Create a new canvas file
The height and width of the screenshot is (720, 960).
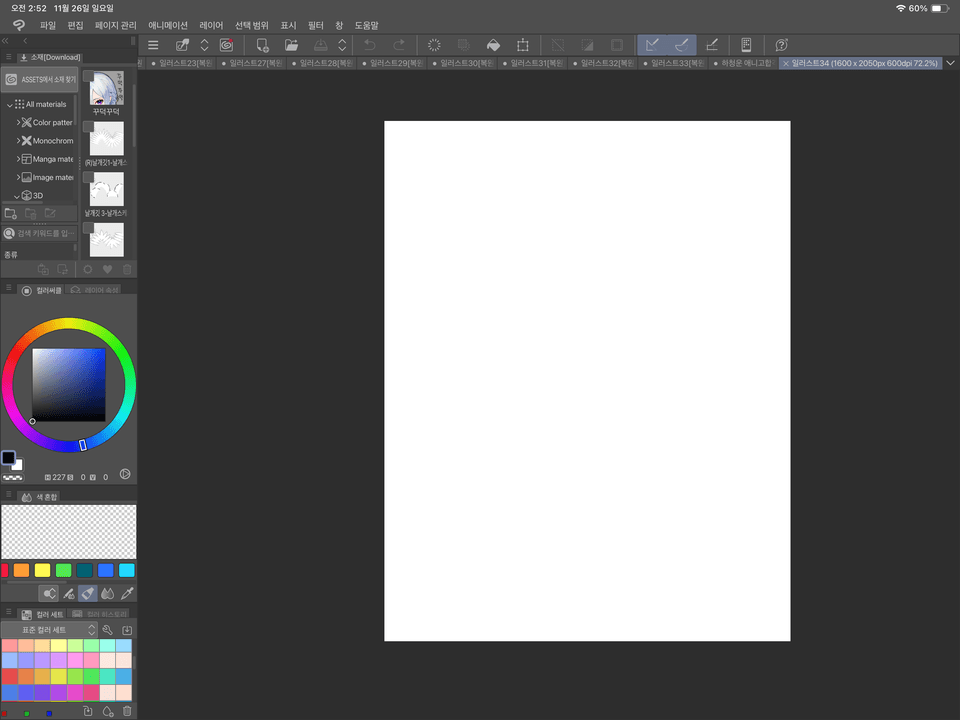click(x=262, y=45)
